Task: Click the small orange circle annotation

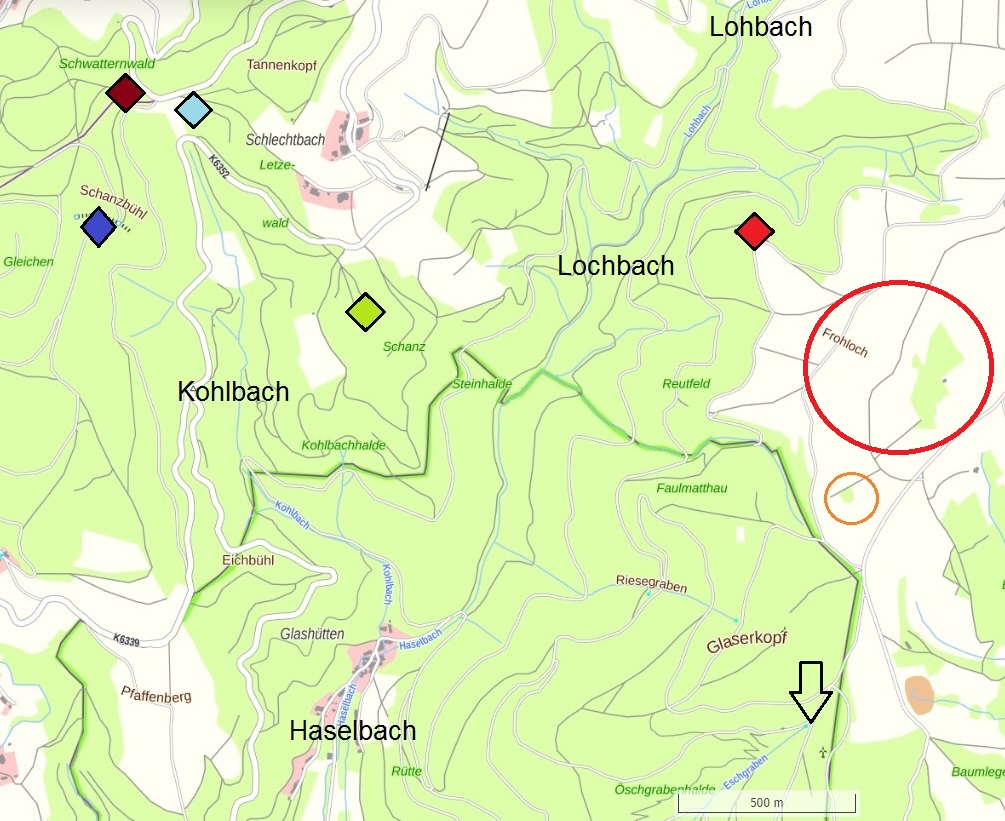Action: (x=851, y=498)
